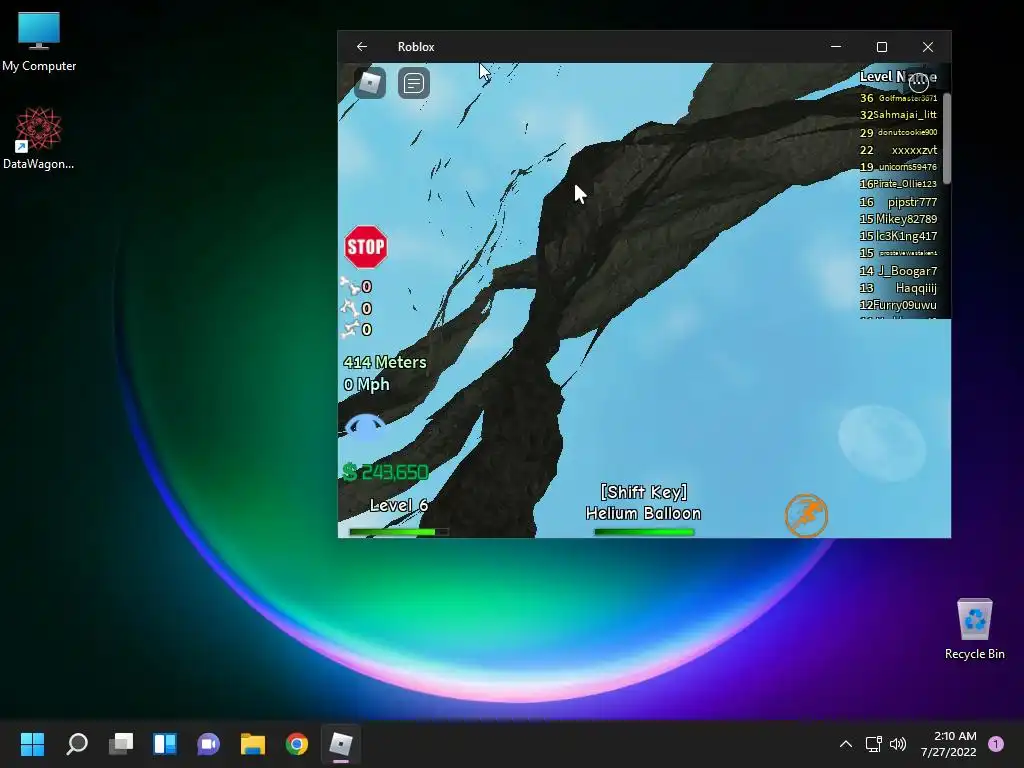
Task: Click the 414 Meters distance readout
Action: (x=385, y=362)
